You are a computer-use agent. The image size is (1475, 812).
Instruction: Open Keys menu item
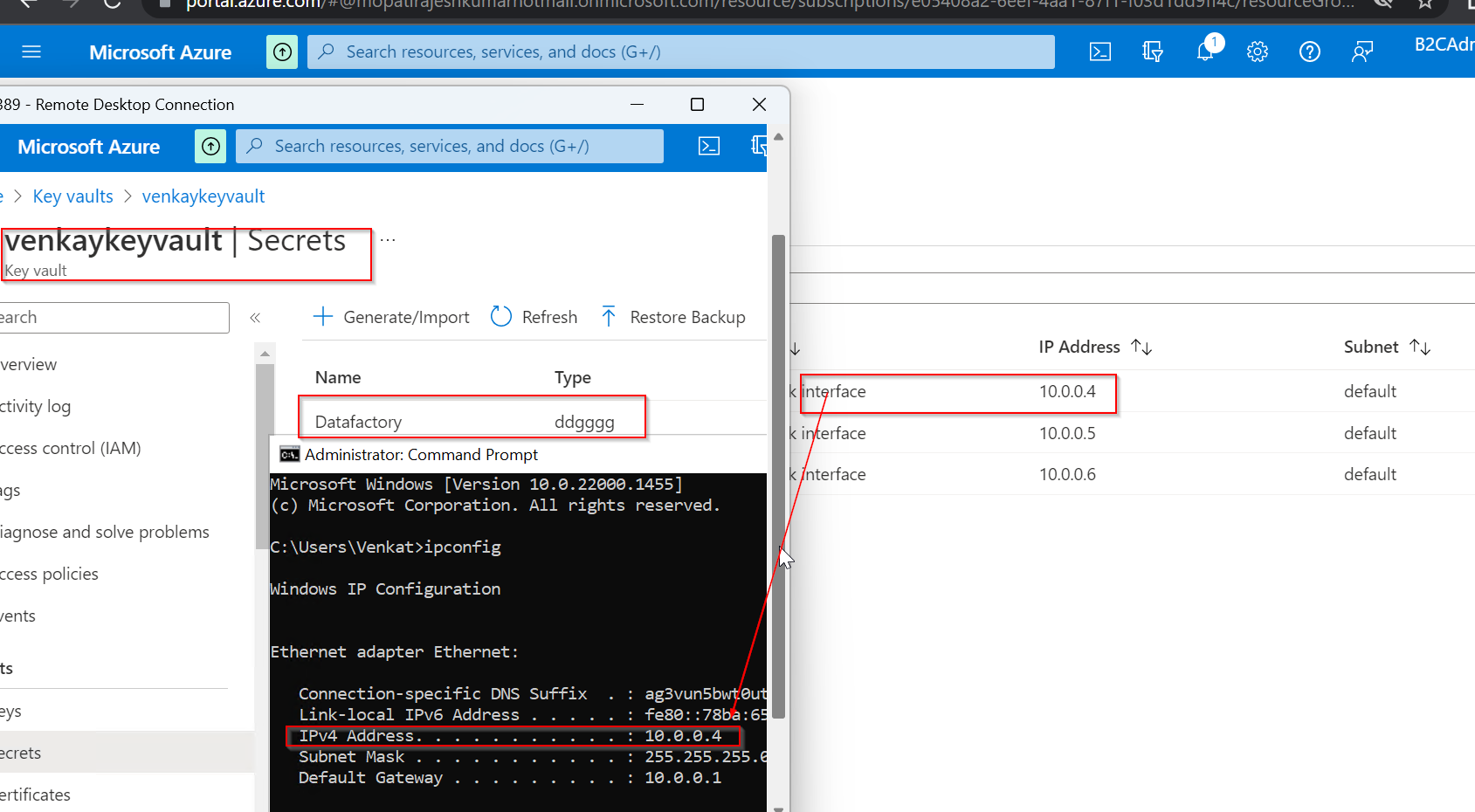11,712
